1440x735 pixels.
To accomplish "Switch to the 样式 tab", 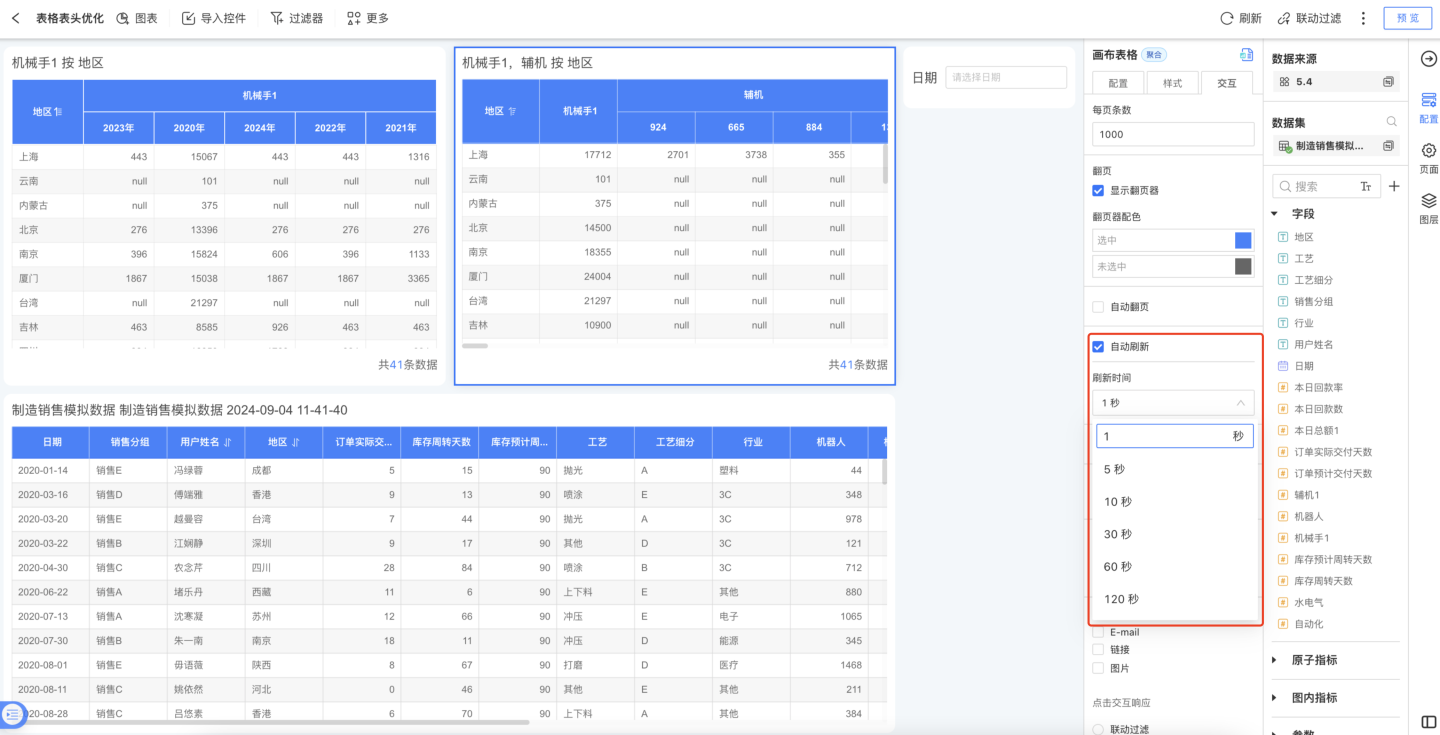I will [1173, 83].
